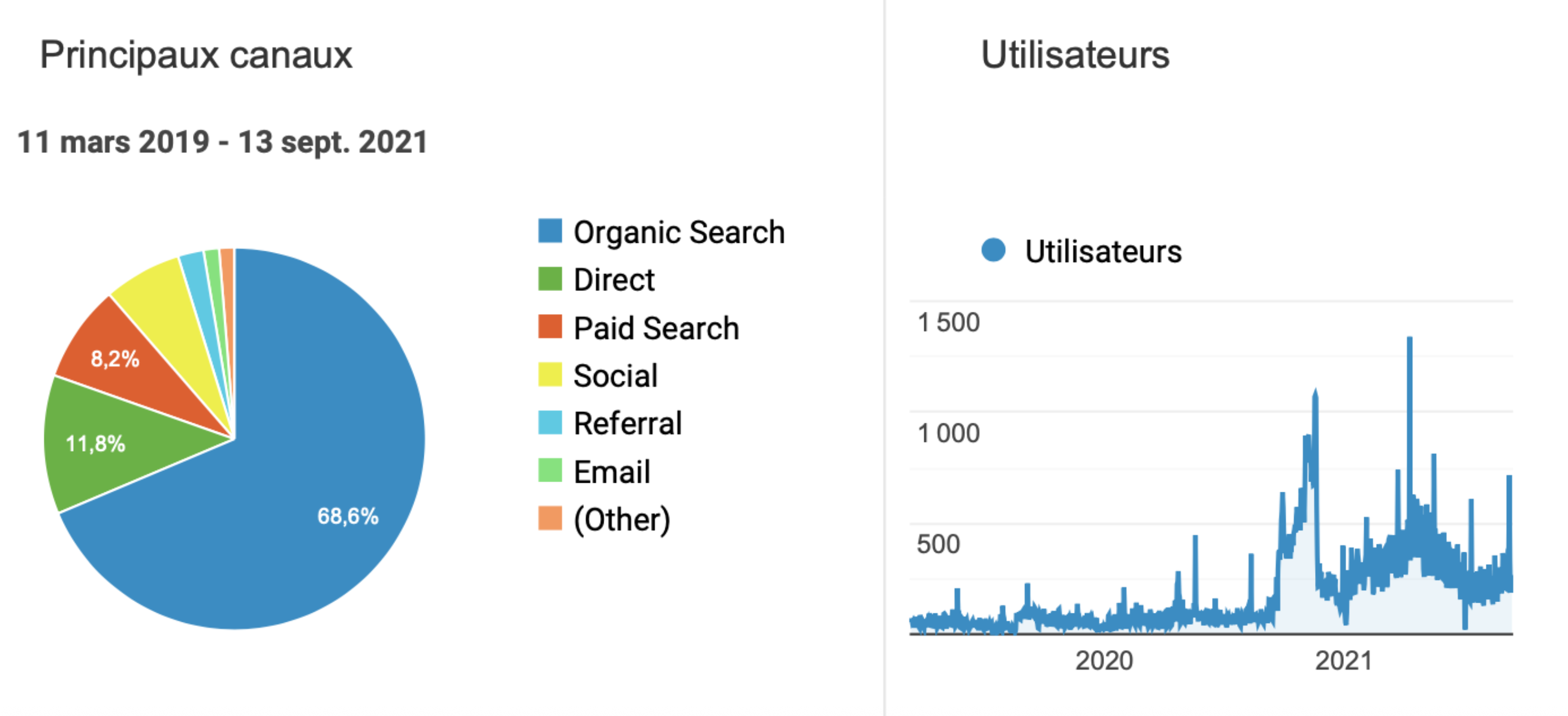Screen dimensions: 1568x716
Task: Click the 2020 label on timeline axis
Action: click(x=1103, y=661)
